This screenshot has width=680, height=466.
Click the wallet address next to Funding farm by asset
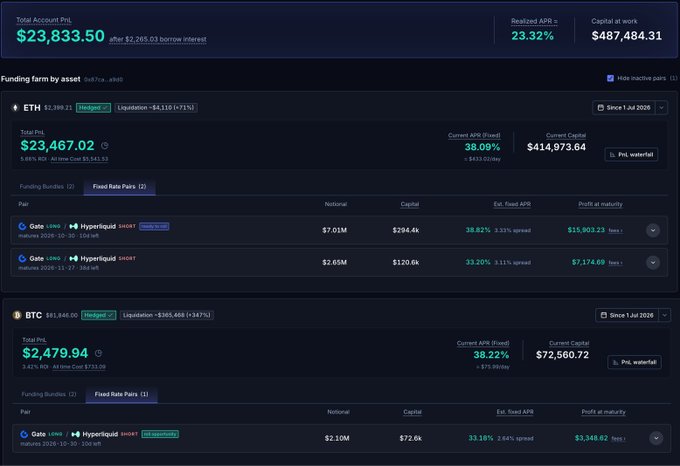[x=103, y=79]
